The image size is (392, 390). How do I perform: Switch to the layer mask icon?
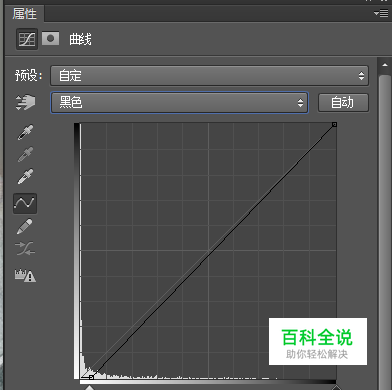[50, 39]
